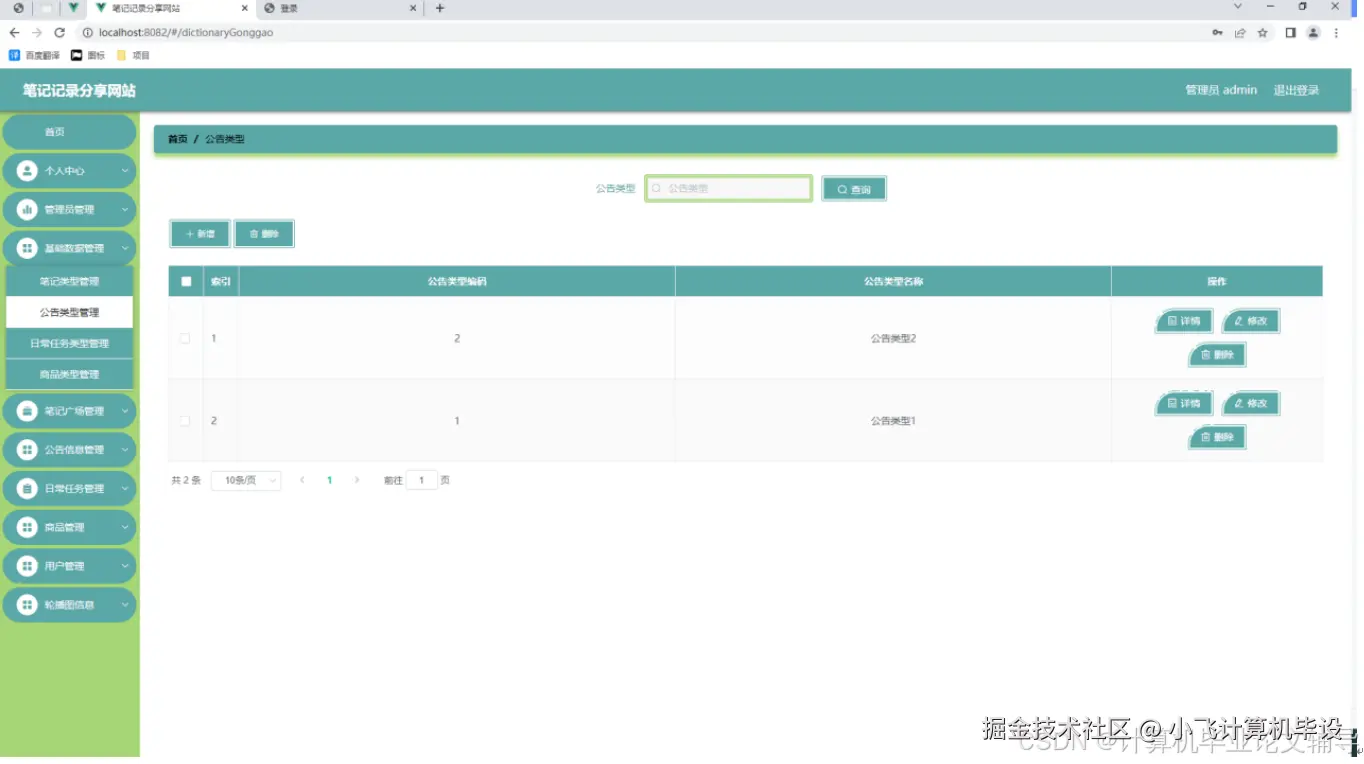Expand the 个人中心 menu chevron

125,171
